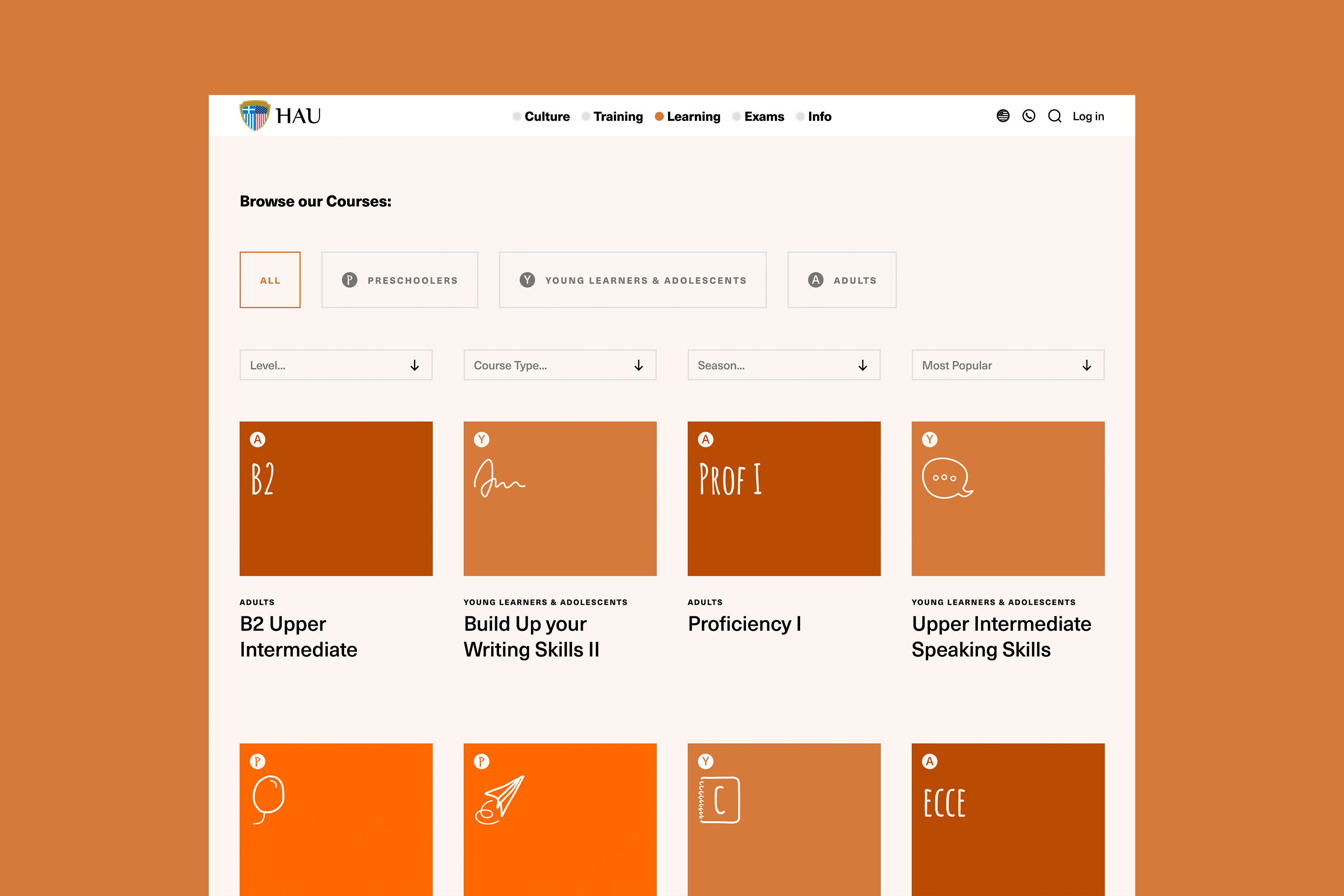
Task: Click the signature icon on Writing Skills card
Action: (x=500, y=478)
